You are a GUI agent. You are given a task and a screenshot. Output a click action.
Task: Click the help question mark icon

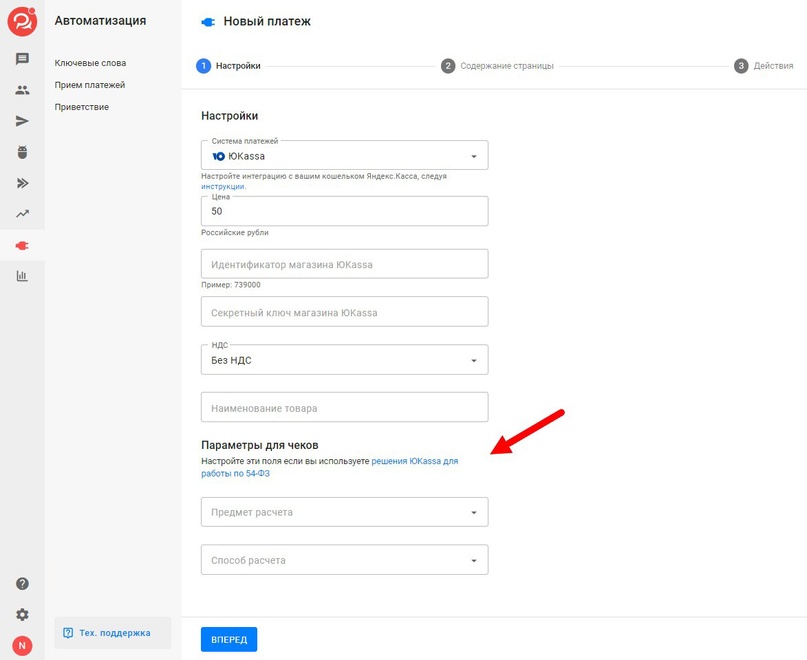[x=22, y=584]
